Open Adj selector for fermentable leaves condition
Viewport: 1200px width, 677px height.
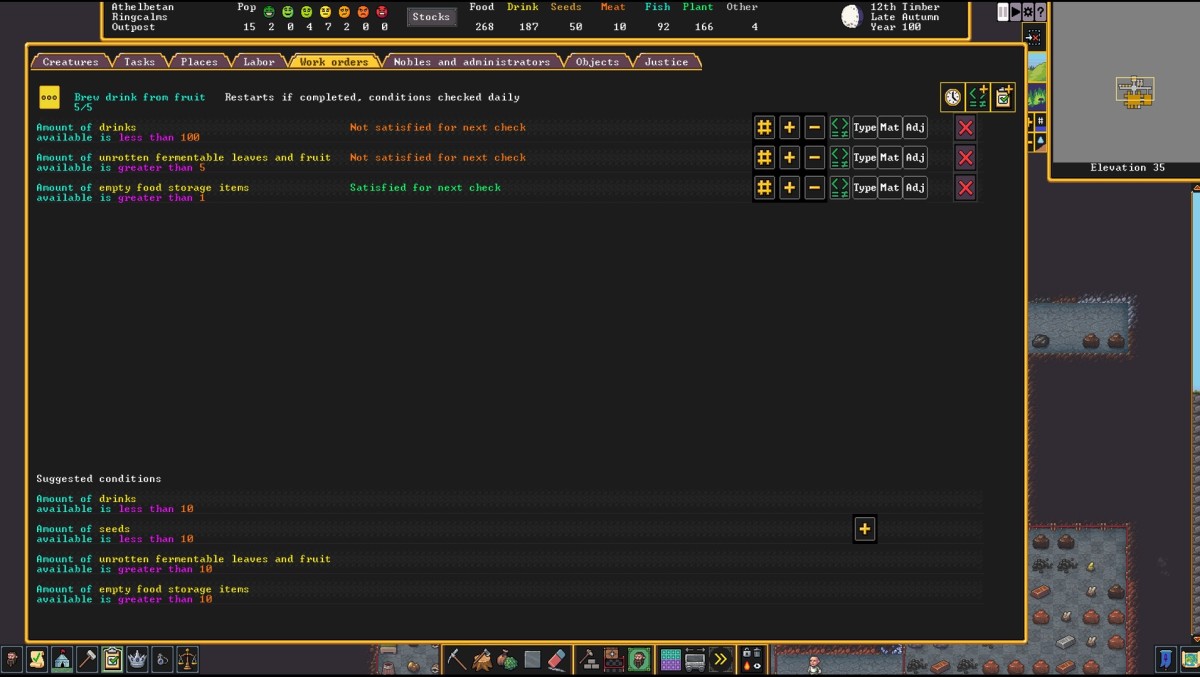click(x=915, y=158)
